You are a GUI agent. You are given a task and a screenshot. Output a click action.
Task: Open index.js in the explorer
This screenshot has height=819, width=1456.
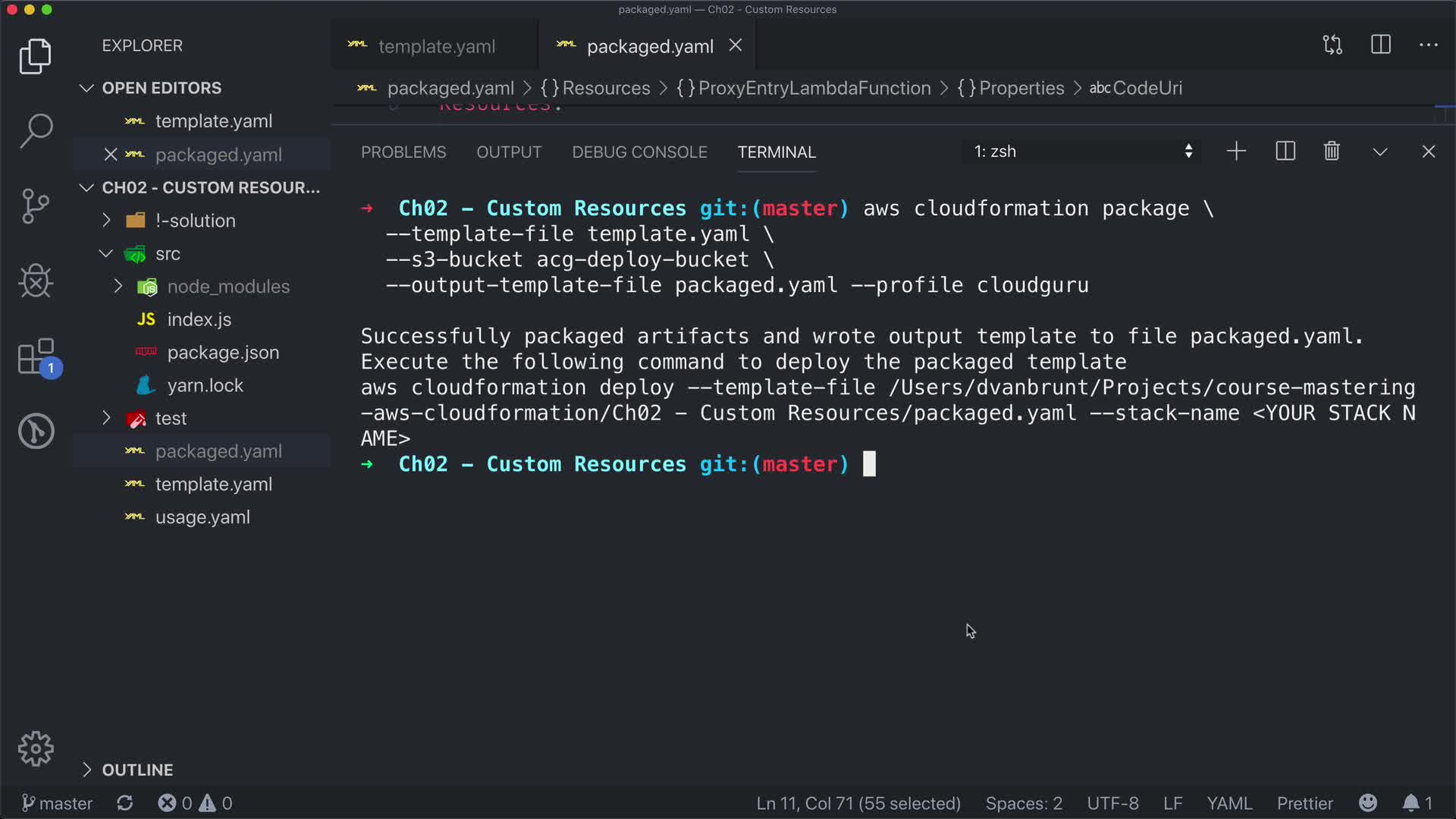pos(199,319)
